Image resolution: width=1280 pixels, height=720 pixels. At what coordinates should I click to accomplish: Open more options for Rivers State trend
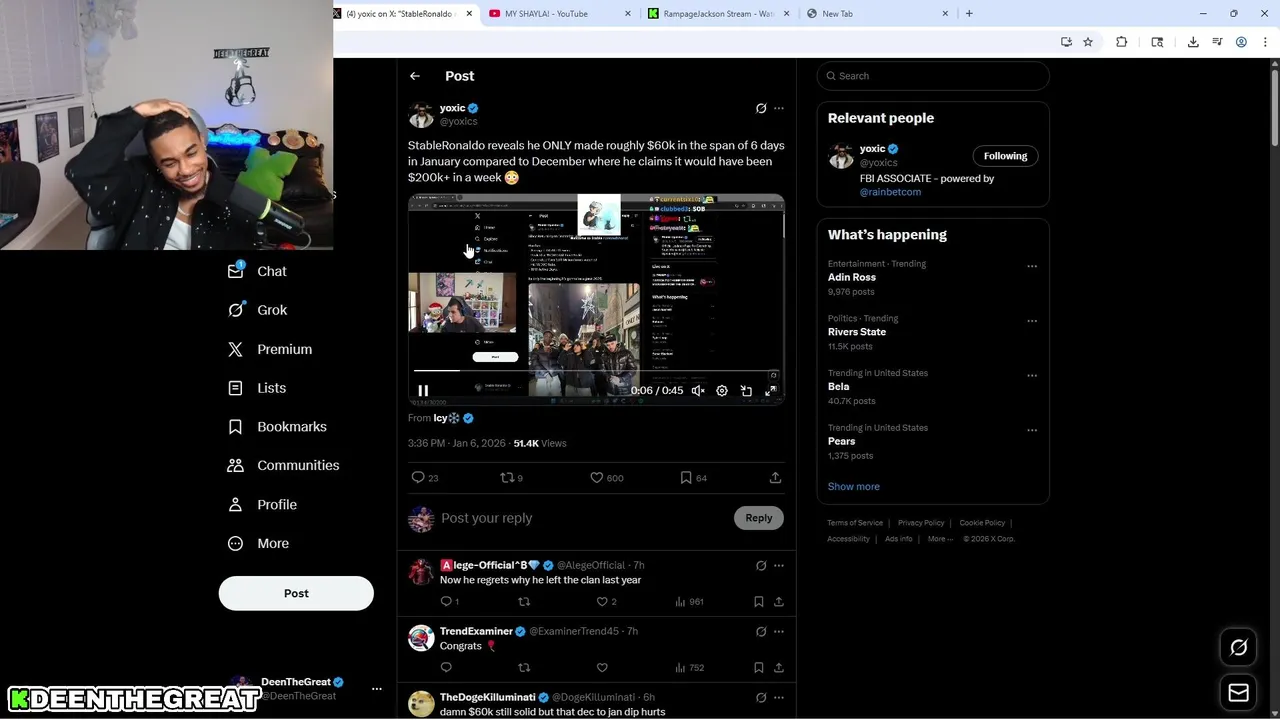[x=1032, y=321]
